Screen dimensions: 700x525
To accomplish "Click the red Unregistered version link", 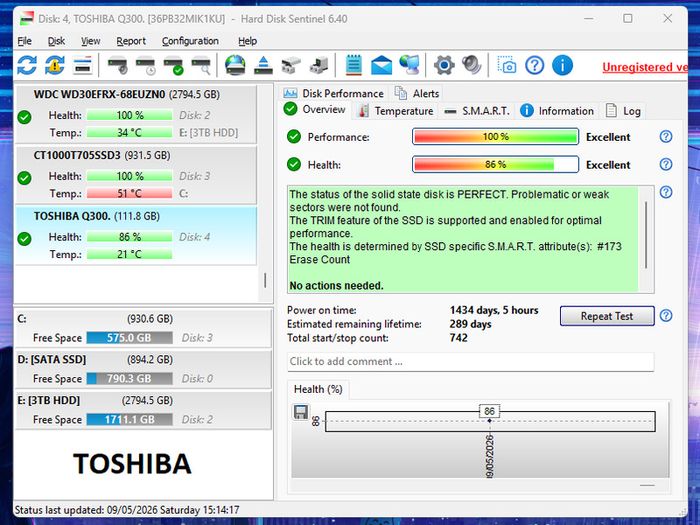I will coord(645,67).
